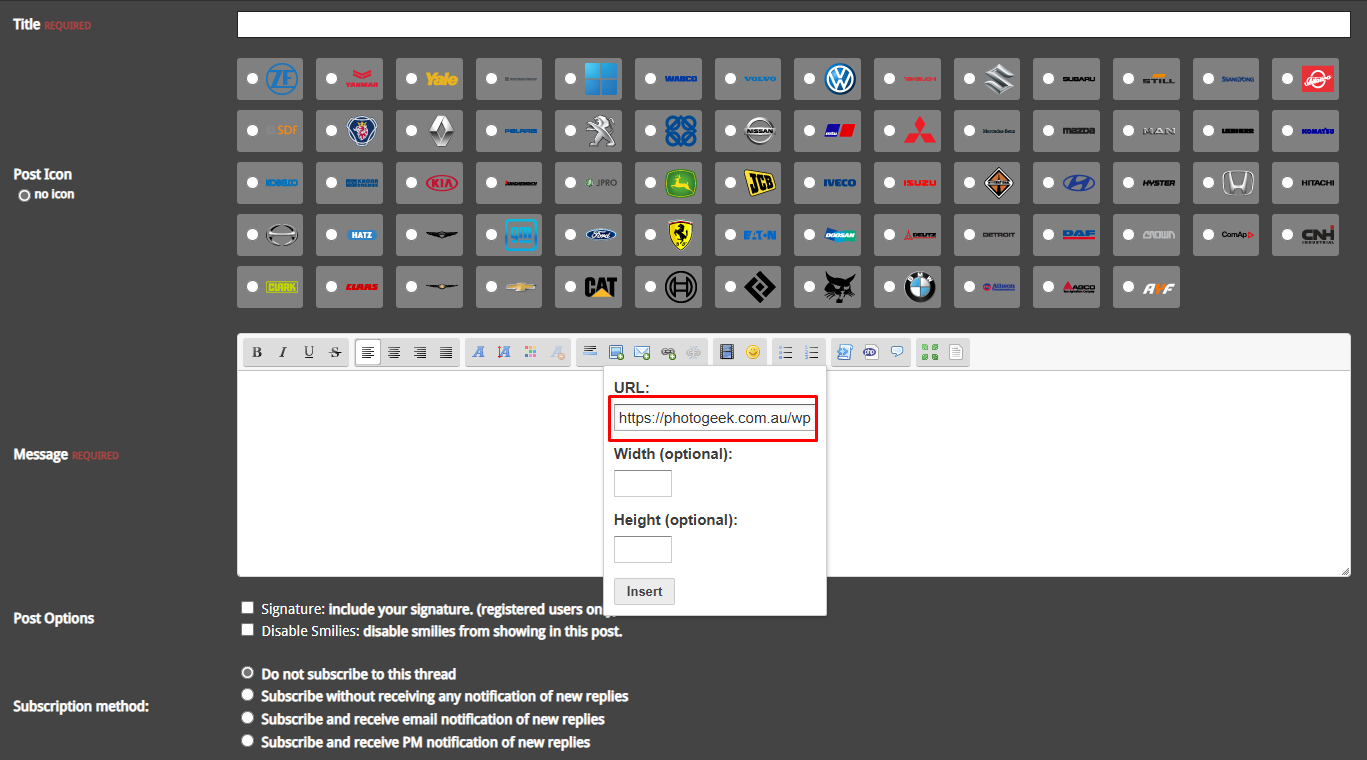Toggle strikethrough formatting in editor toolbar
This screenshot has width=1367, height=760.
click(335, 352)
